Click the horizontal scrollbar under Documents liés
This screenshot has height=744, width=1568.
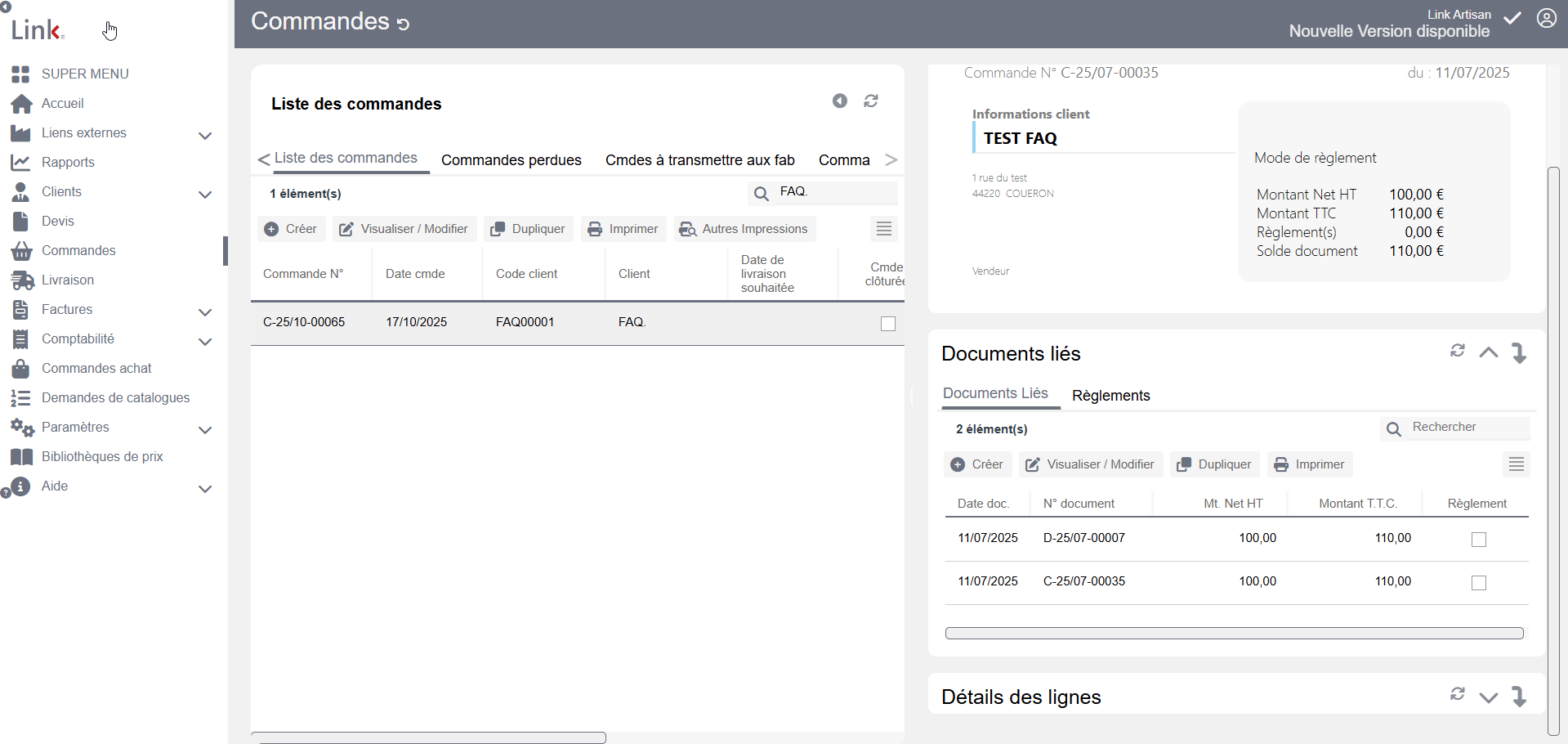pos(1234,633)
